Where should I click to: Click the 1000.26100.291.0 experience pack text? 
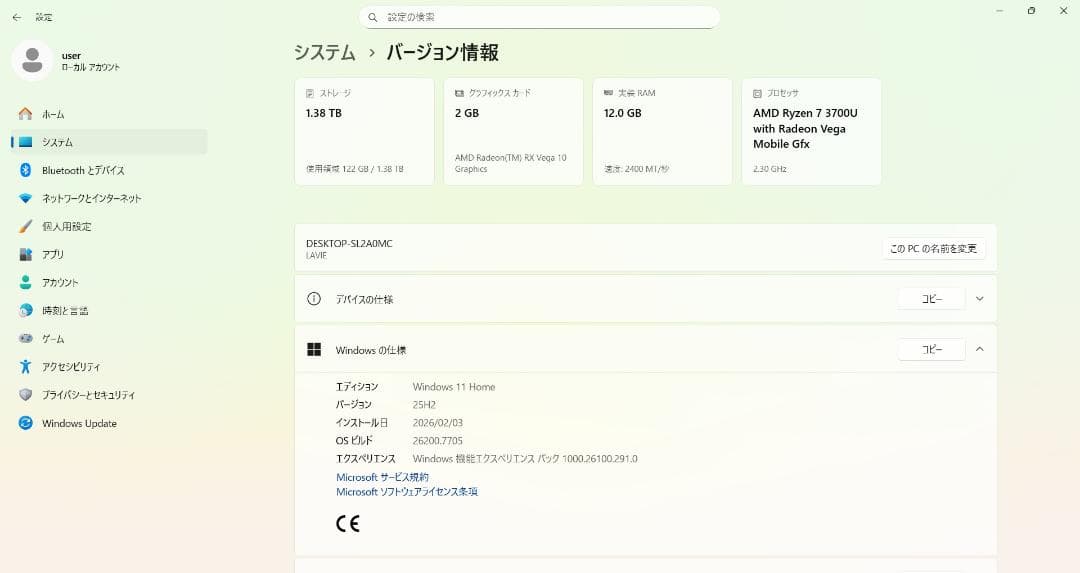coord(600,459)
